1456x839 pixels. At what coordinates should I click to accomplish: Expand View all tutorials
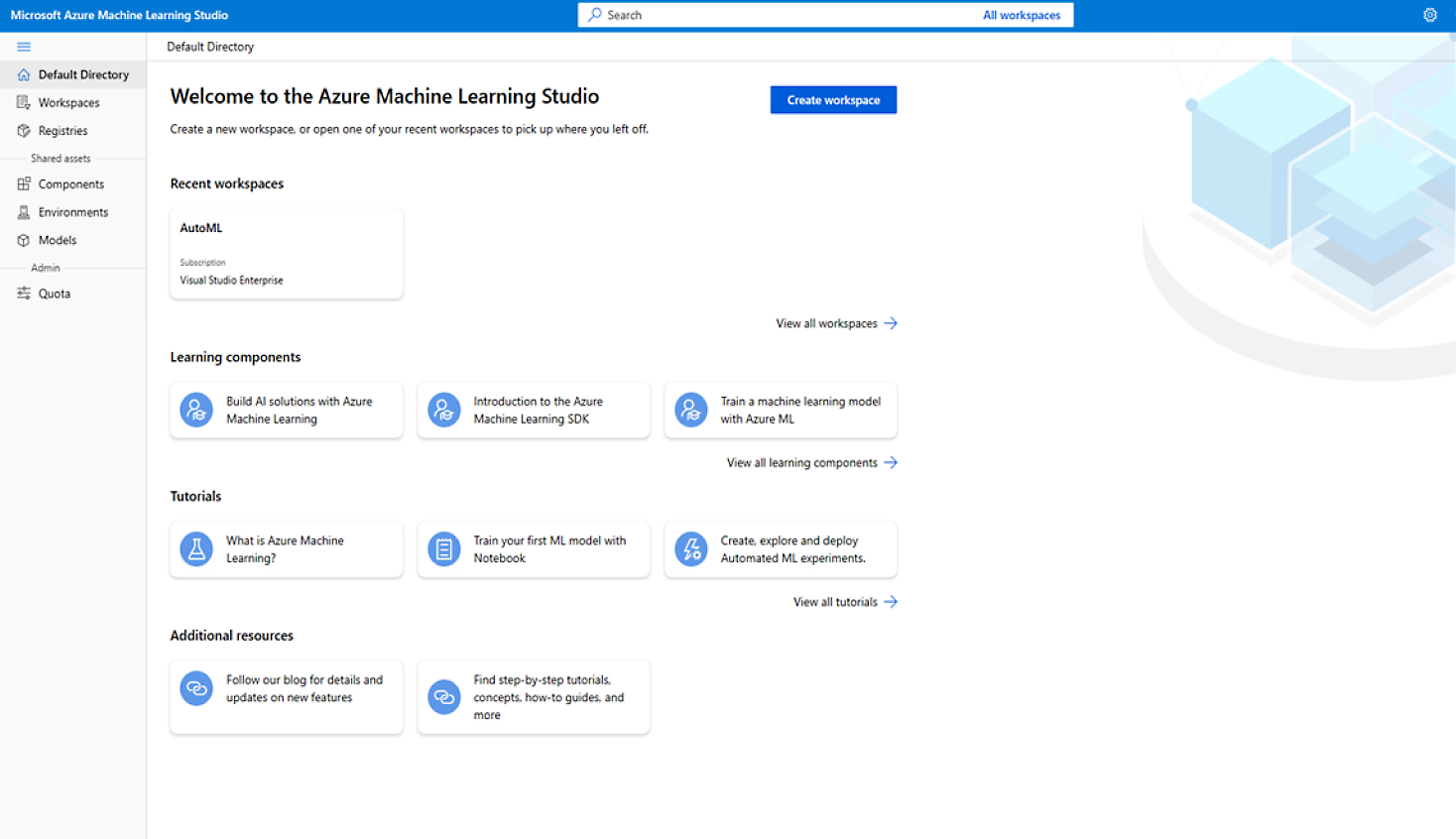coord(836,602)
